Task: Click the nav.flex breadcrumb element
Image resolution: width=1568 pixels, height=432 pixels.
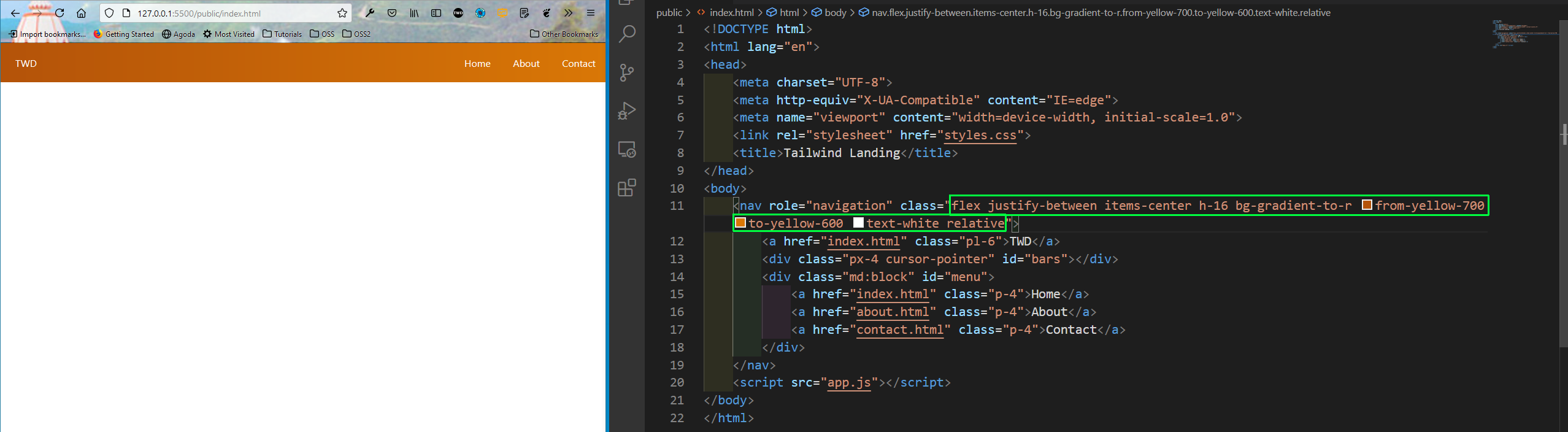Action: click(x=1094, y=12)
